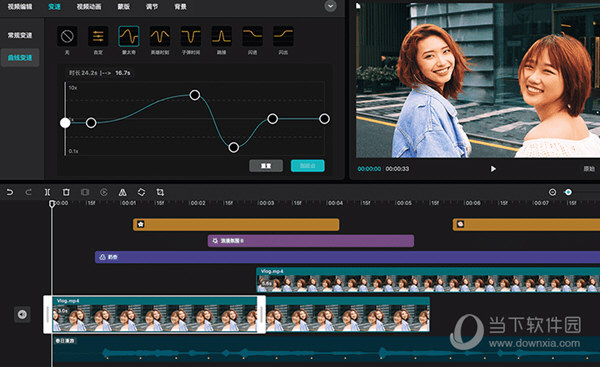Click the sticker icon on first orange track

[x=140, y=224]
